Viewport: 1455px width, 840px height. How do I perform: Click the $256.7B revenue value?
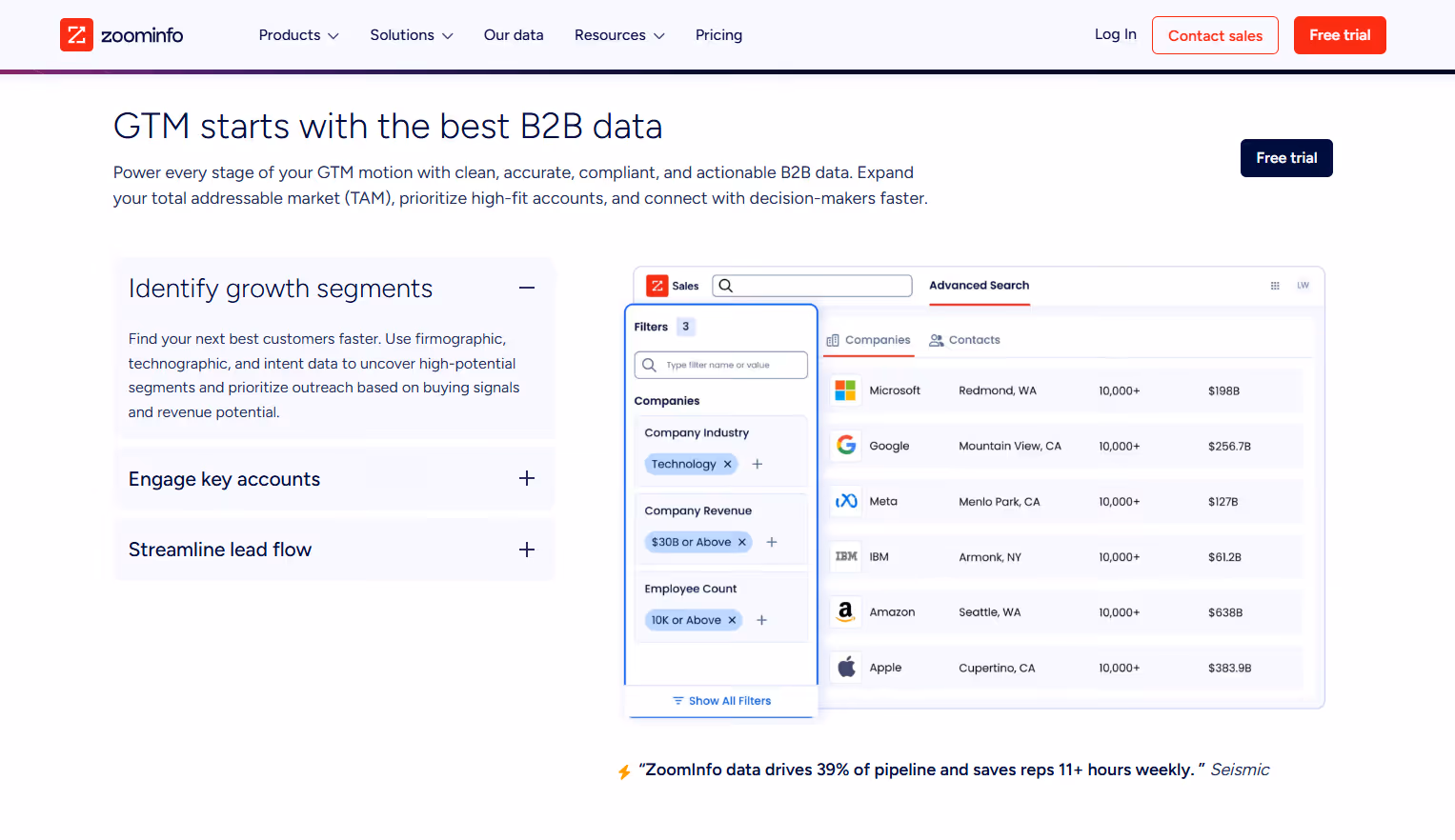coord(1229,446)
